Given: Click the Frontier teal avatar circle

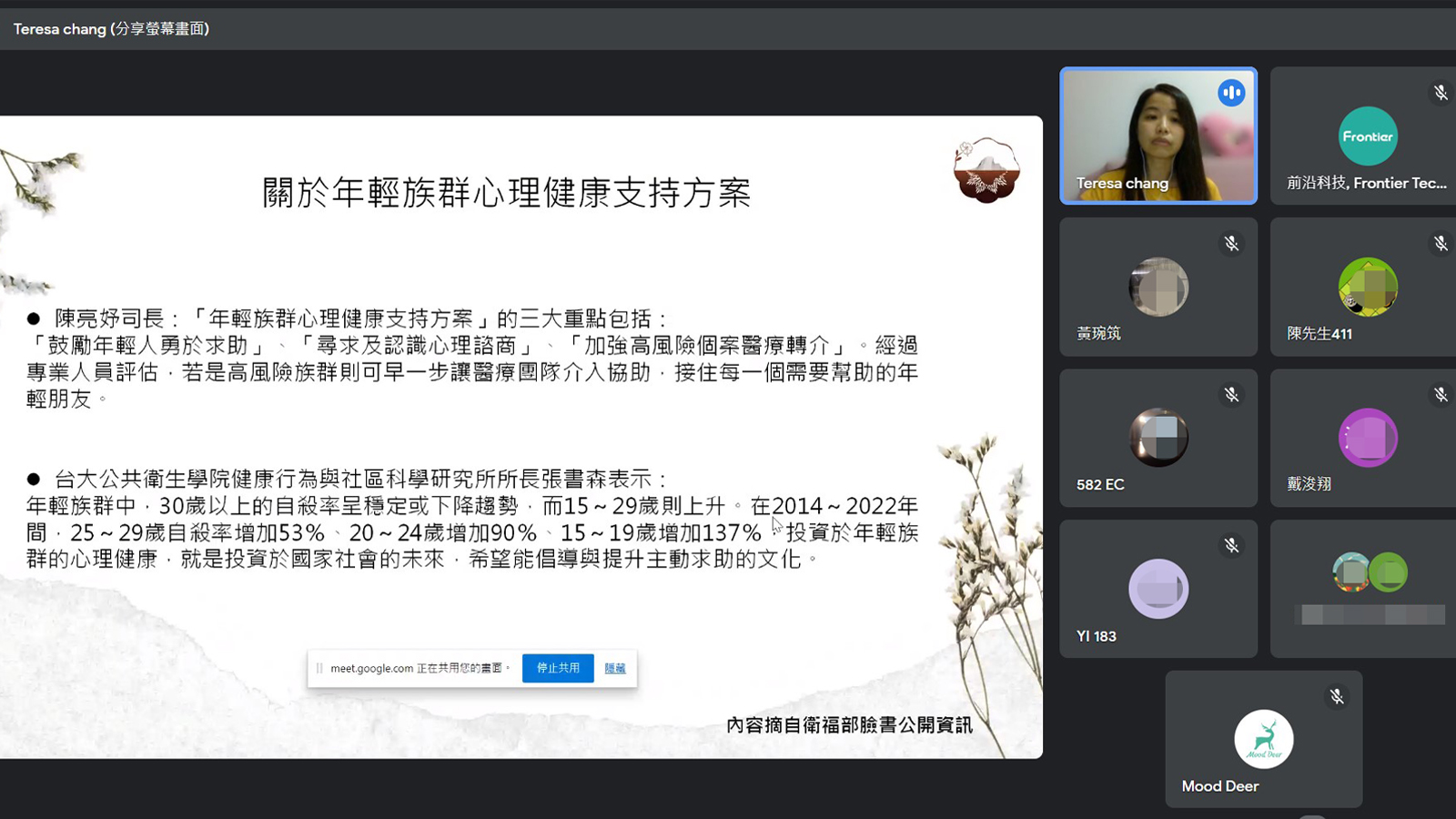Looking at the screenshot, I should point(1367,136).
